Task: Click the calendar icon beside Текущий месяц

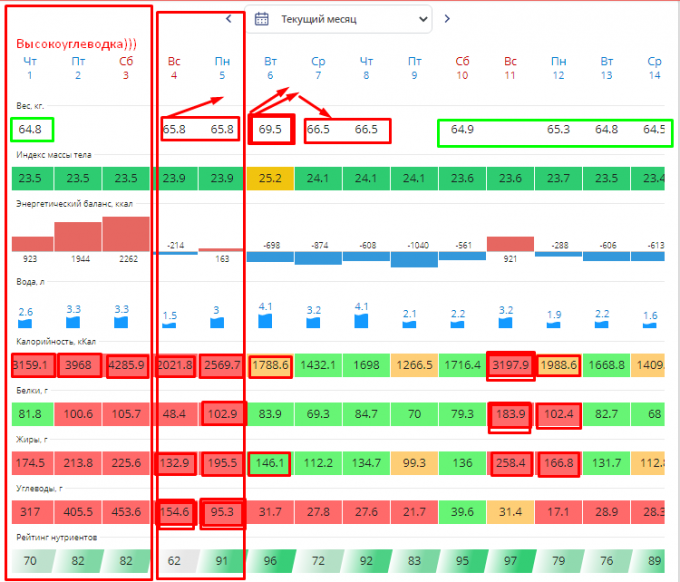Action: [x=262, y=18]
